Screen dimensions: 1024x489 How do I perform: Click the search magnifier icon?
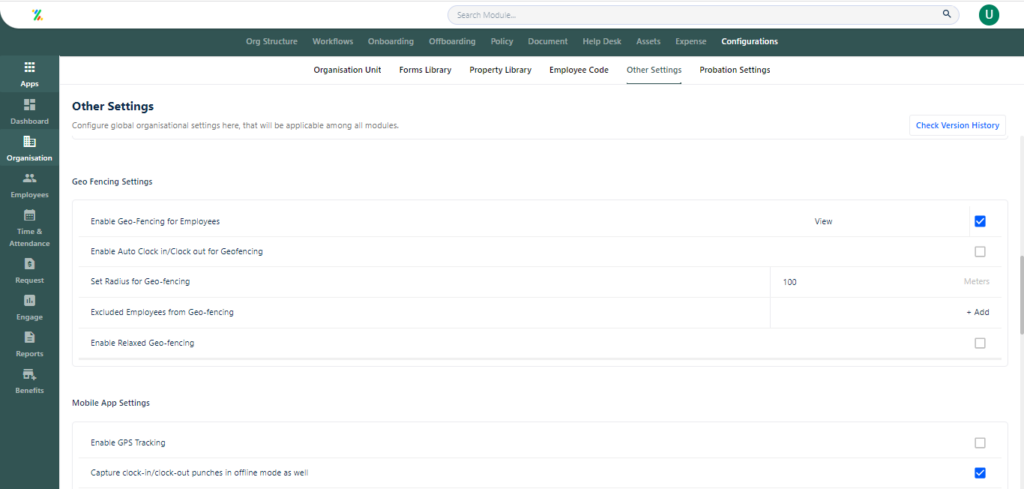tap(946, 14)
